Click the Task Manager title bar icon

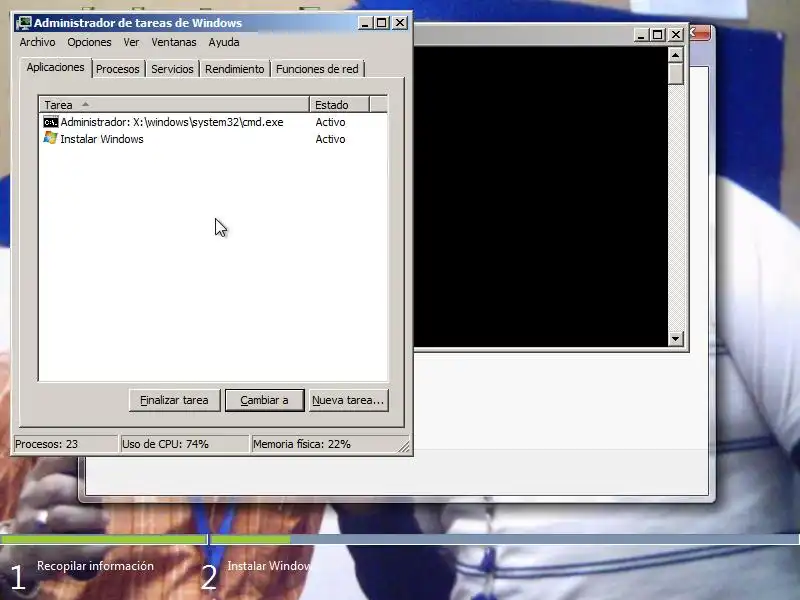(23, 23)
